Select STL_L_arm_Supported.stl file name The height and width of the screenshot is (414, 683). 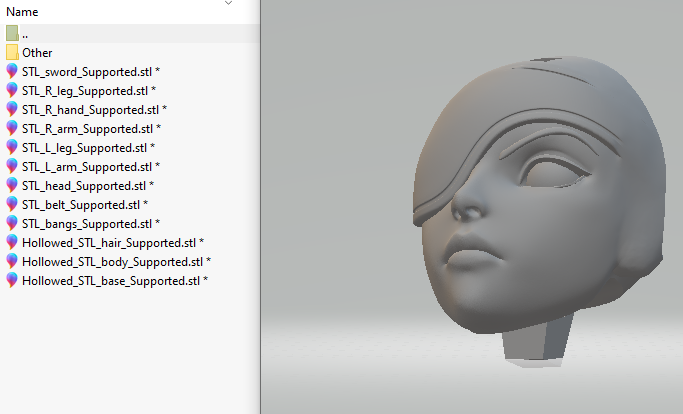(90, 166)
